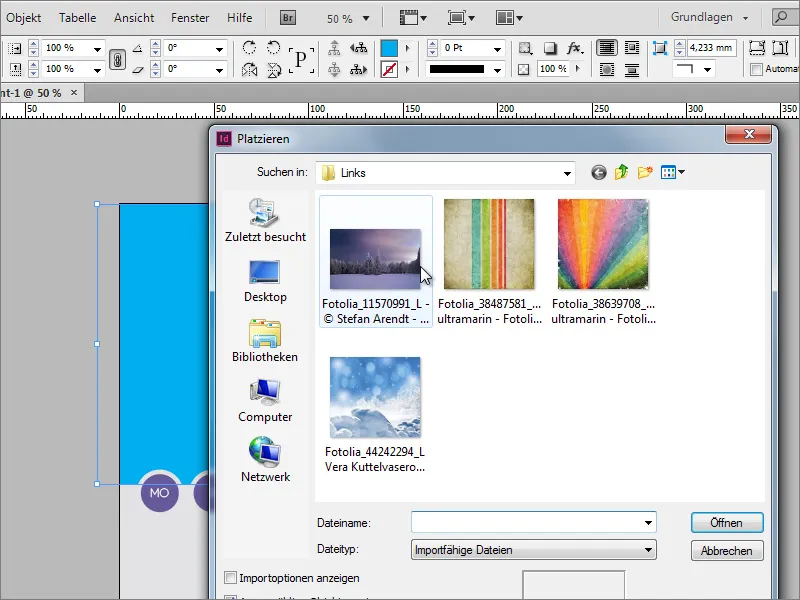This screenshot has height=600, width=800.
Task: Select wrap around bounding box icon
Action: [632, 48]
